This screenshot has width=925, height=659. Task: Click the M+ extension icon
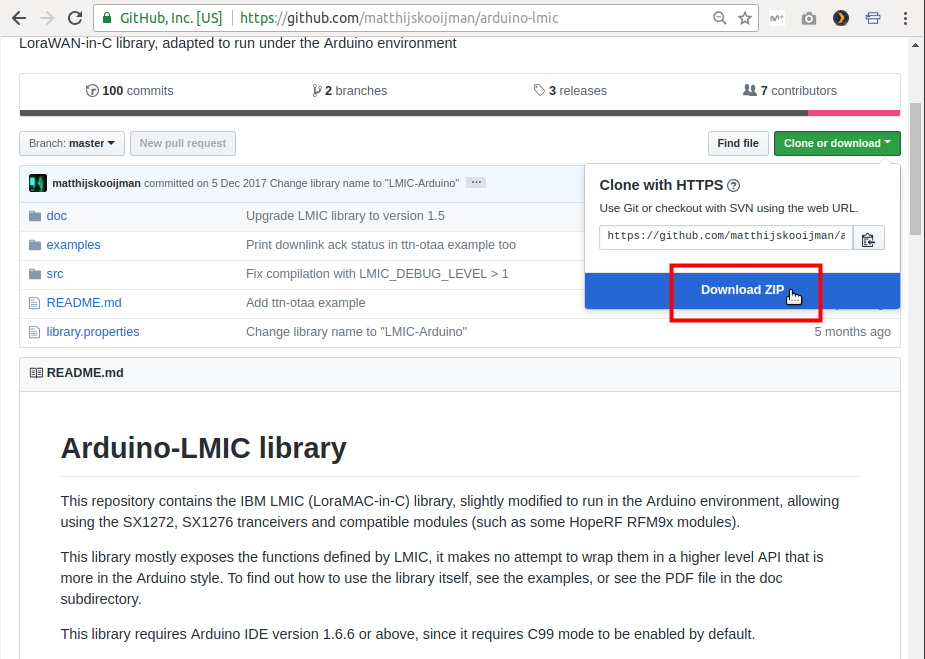point(777,18)
